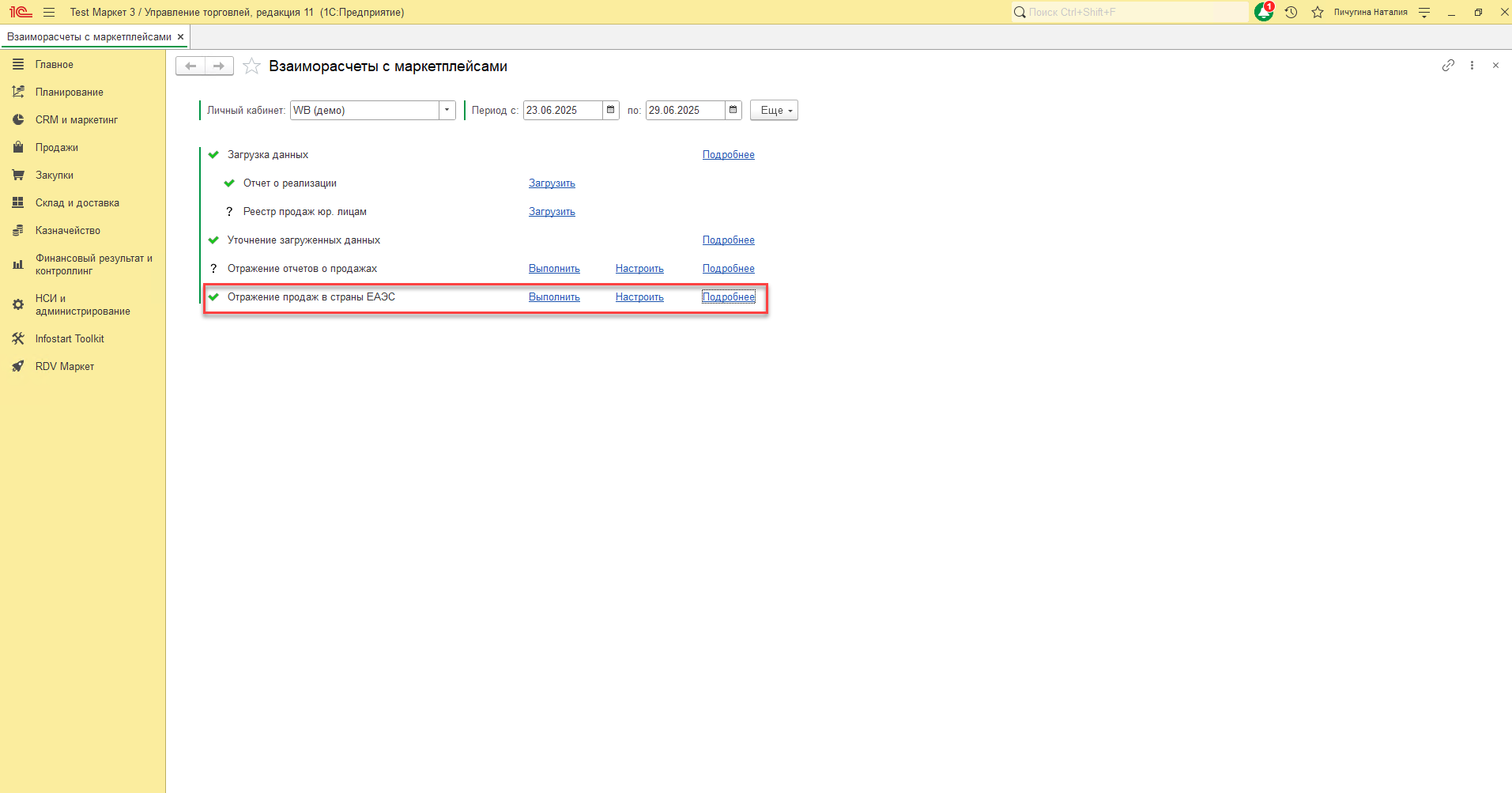Open favorites star in title bar

(x=1318, y=12)
